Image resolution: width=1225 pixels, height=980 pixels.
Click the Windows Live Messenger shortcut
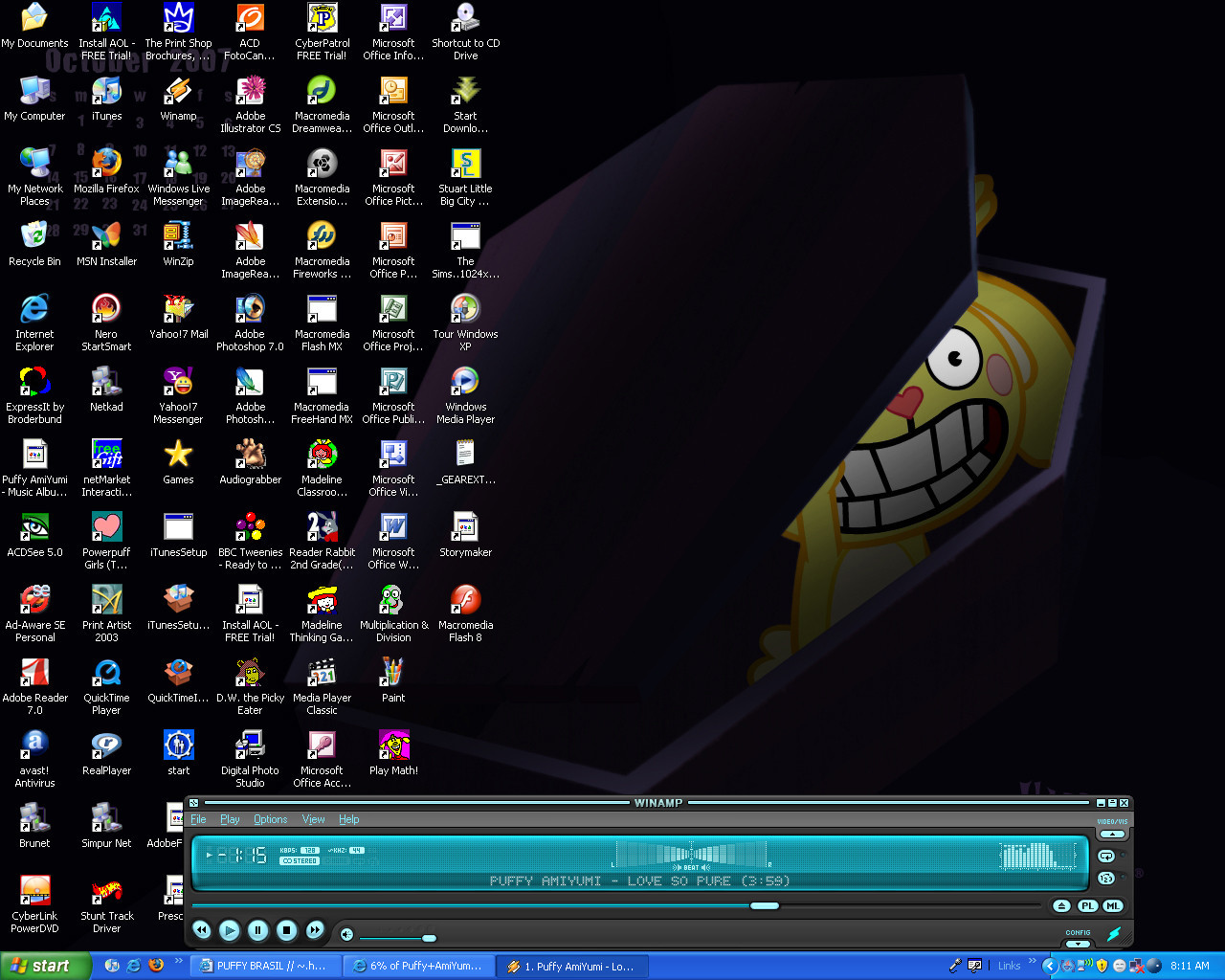coord(178,177)
